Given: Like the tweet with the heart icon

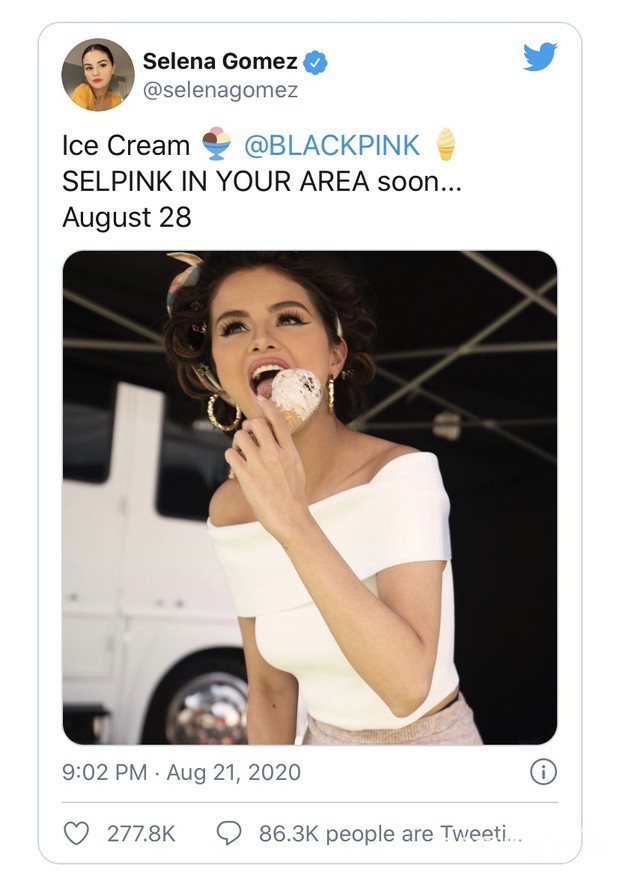Looking at the screenshot, I should click(76, 833).
